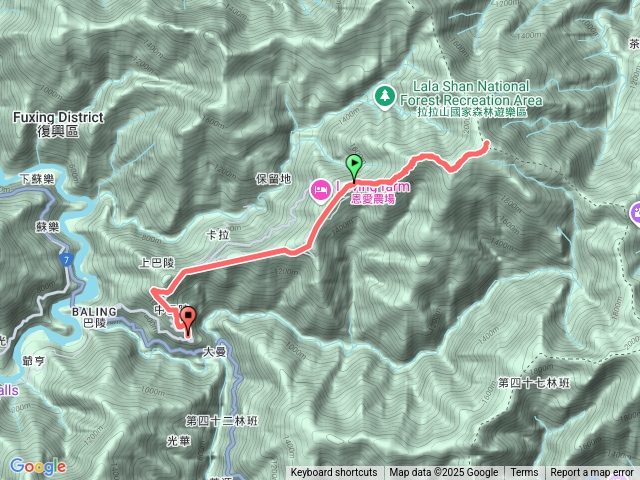Click the 保留地 label
The image size is (640, 480).
click(x=273, y=179)
